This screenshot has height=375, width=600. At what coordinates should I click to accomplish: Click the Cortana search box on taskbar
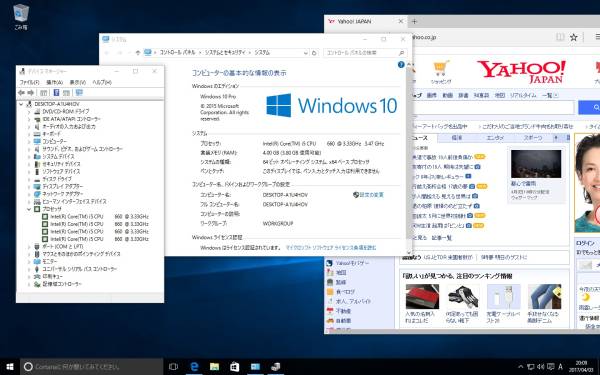pos(91,367)
